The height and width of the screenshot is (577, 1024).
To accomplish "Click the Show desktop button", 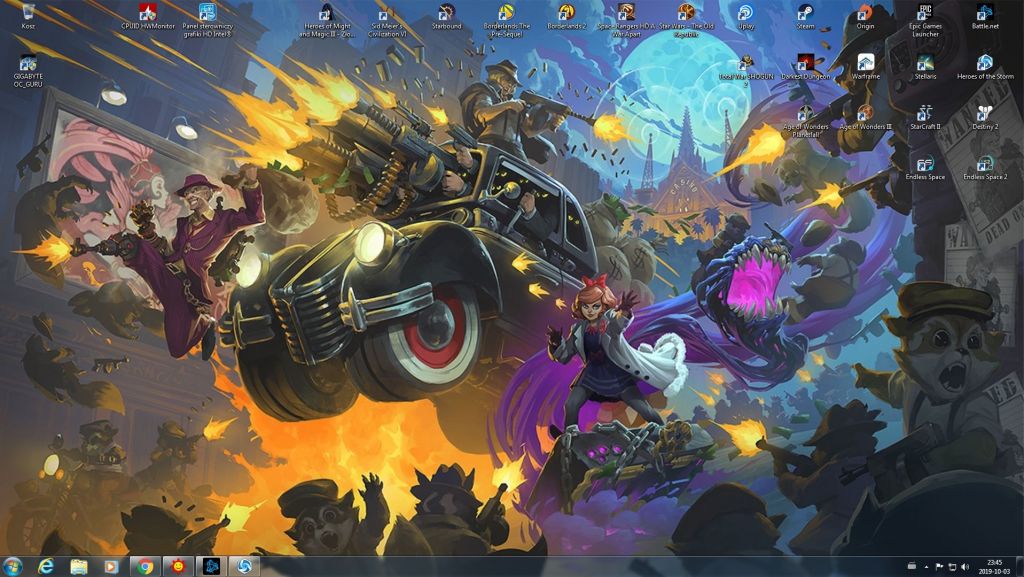I will click(1019, 567).
